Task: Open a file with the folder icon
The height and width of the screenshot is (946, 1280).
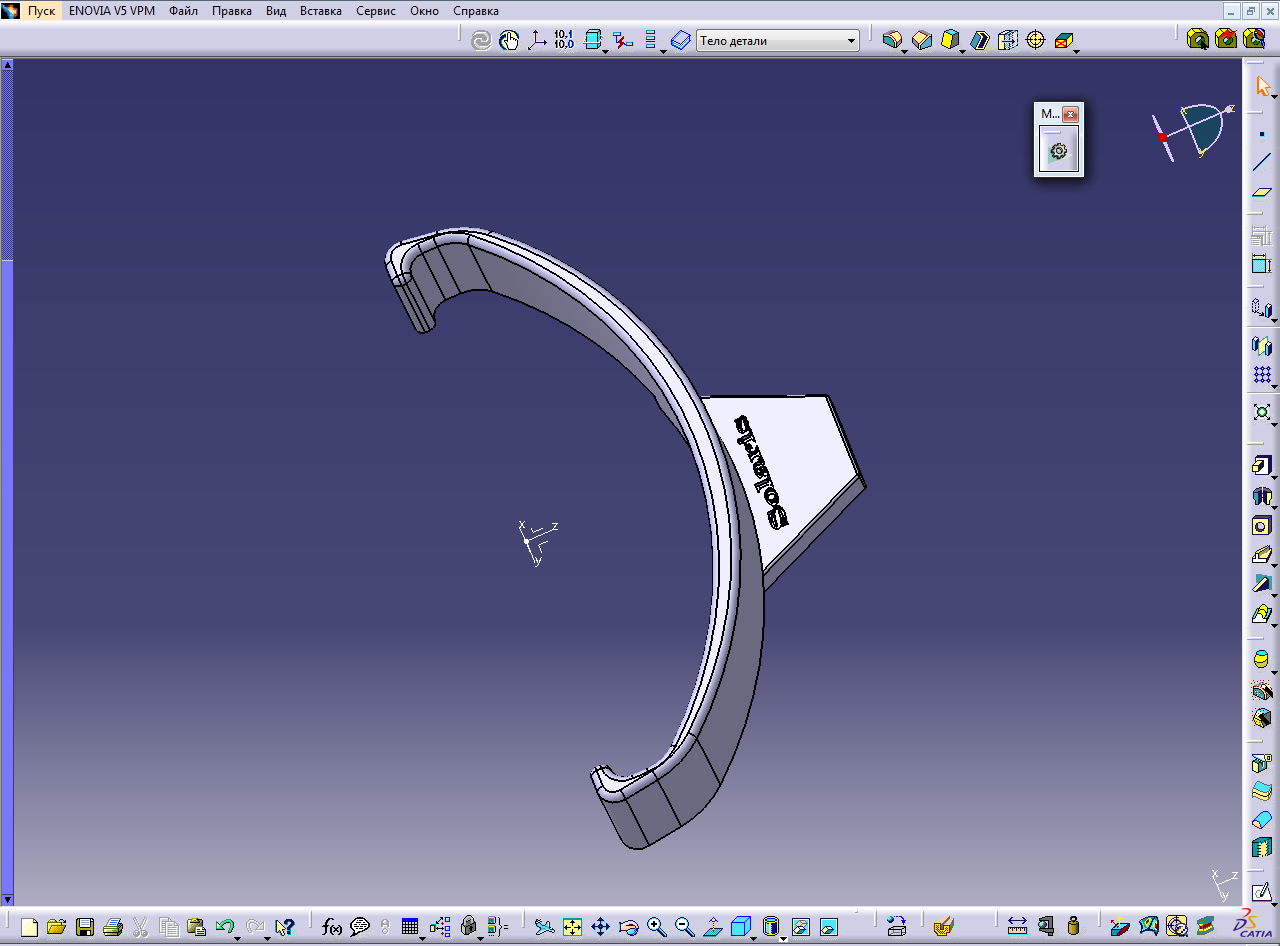Action: tap(56, 927)
